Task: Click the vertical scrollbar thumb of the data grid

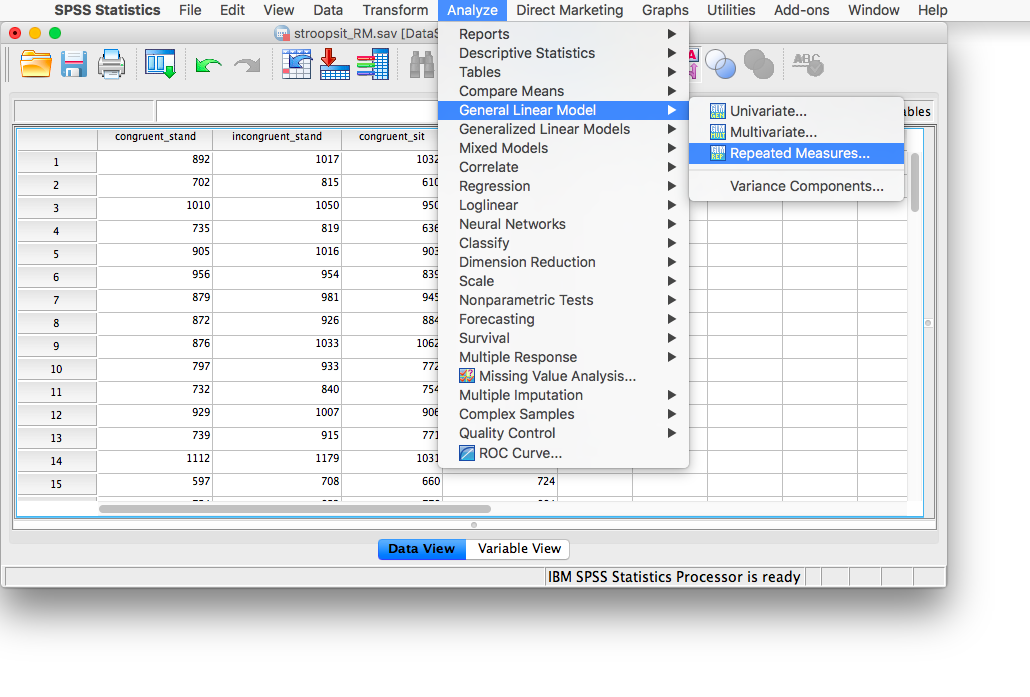Action: point(914,183)
